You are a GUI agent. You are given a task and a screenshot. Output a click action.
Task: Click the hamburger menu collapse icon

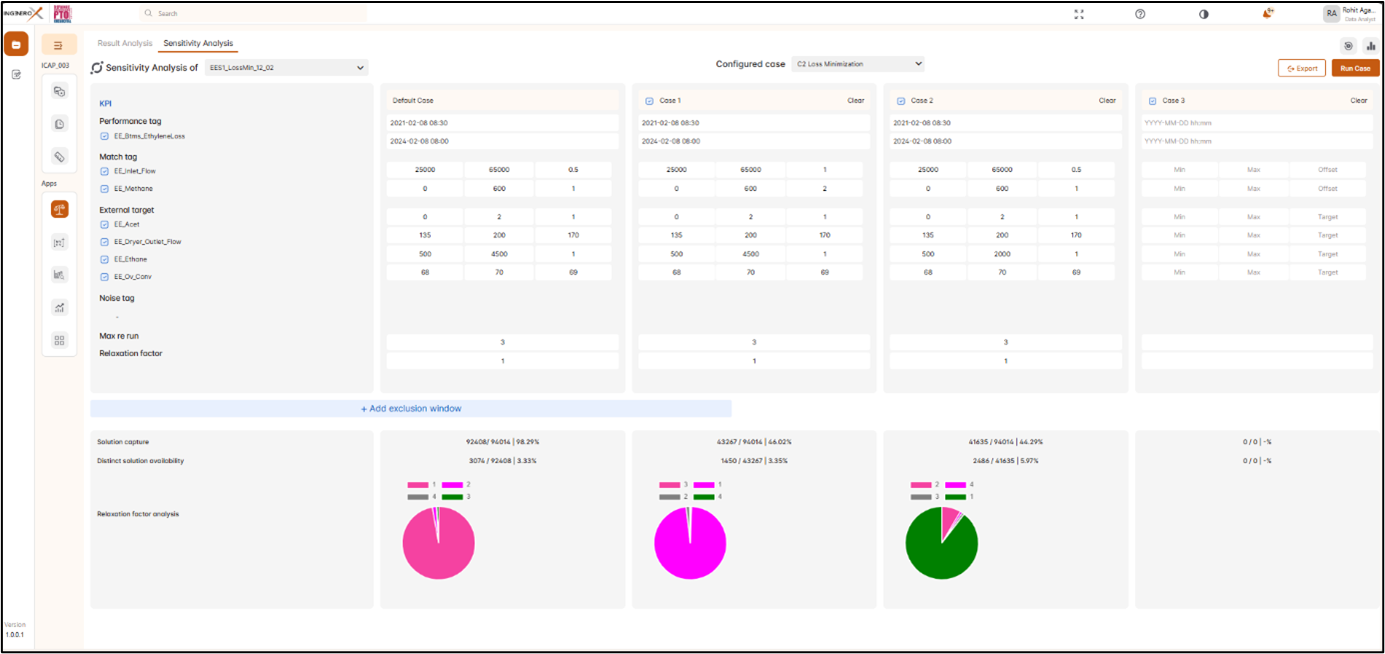pyautogui.click(x=59, y=45)
